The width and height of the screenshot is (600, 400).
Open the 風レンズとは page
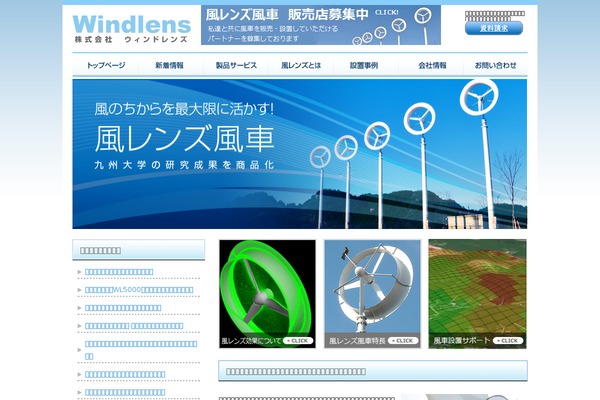click(x=301, y=65)
